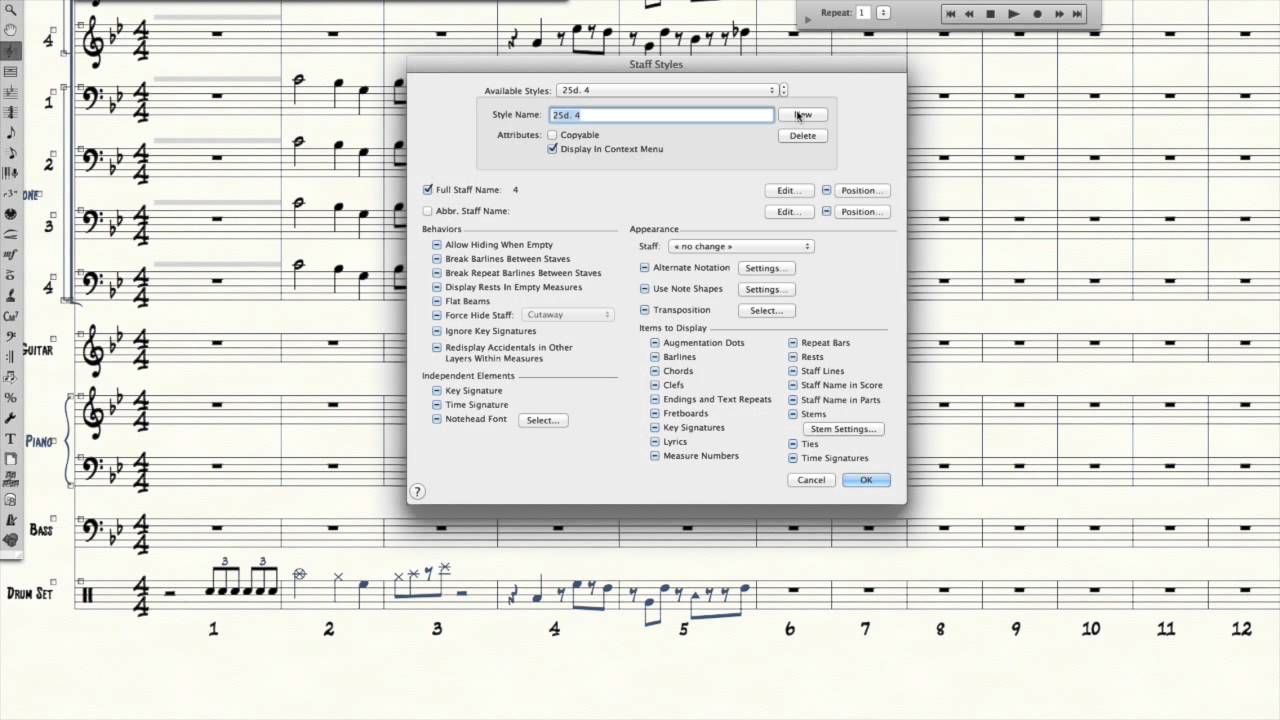The image size is (1280, 720).
Task: Jump playback to the end
Action: tap(1077, 14)
